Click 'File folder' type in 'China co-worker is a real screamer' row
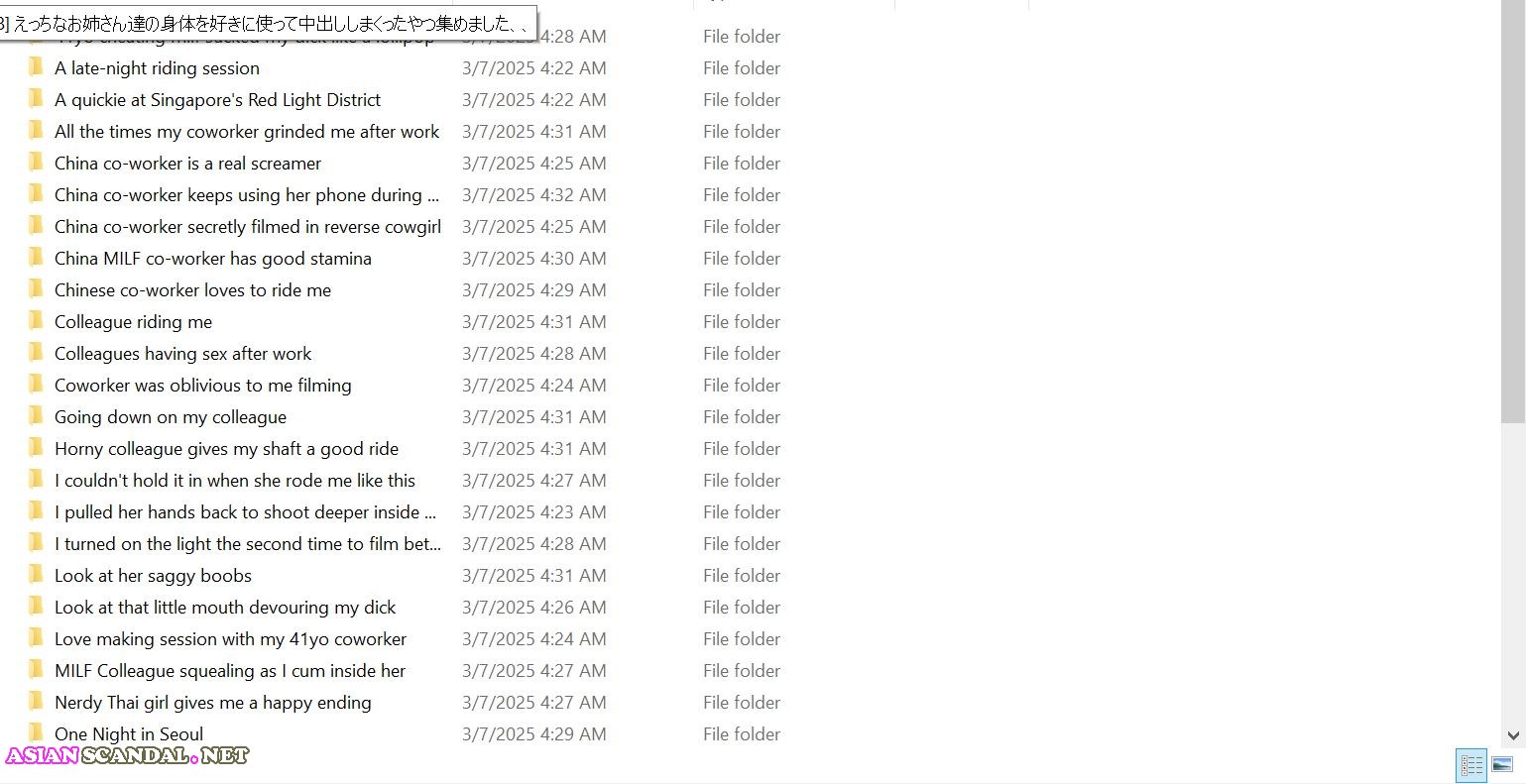 [742, 163]
